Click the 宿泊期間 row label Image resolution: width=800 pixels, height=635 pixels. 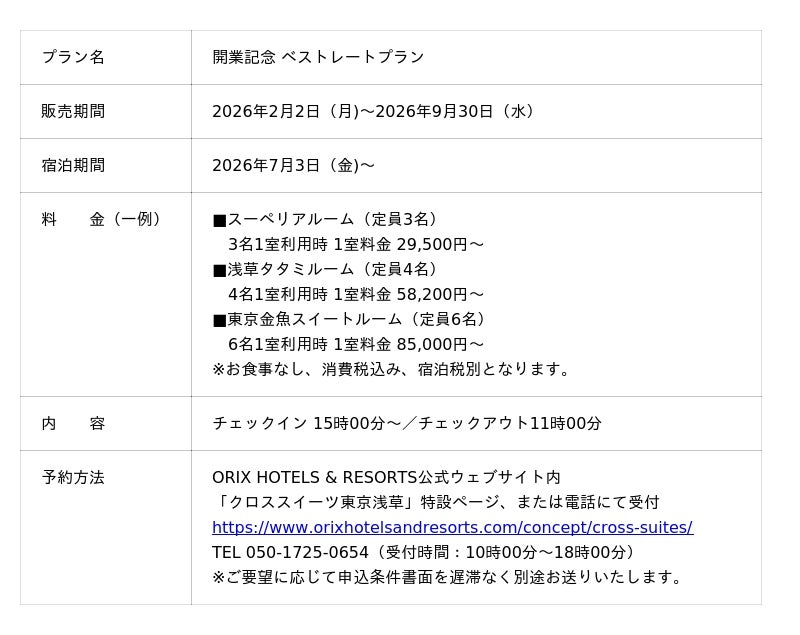[x=73, y=165]
